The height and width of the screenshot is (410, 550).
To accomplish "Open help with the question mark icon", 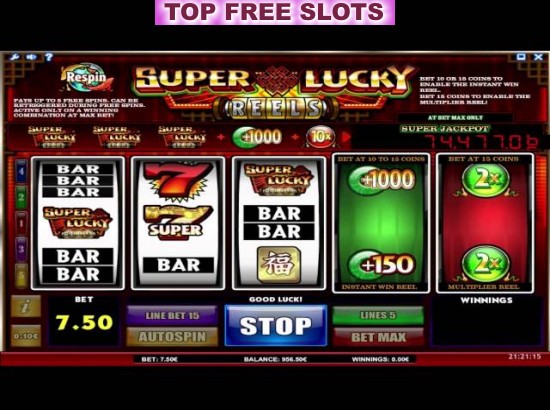I will coord(49,57).
